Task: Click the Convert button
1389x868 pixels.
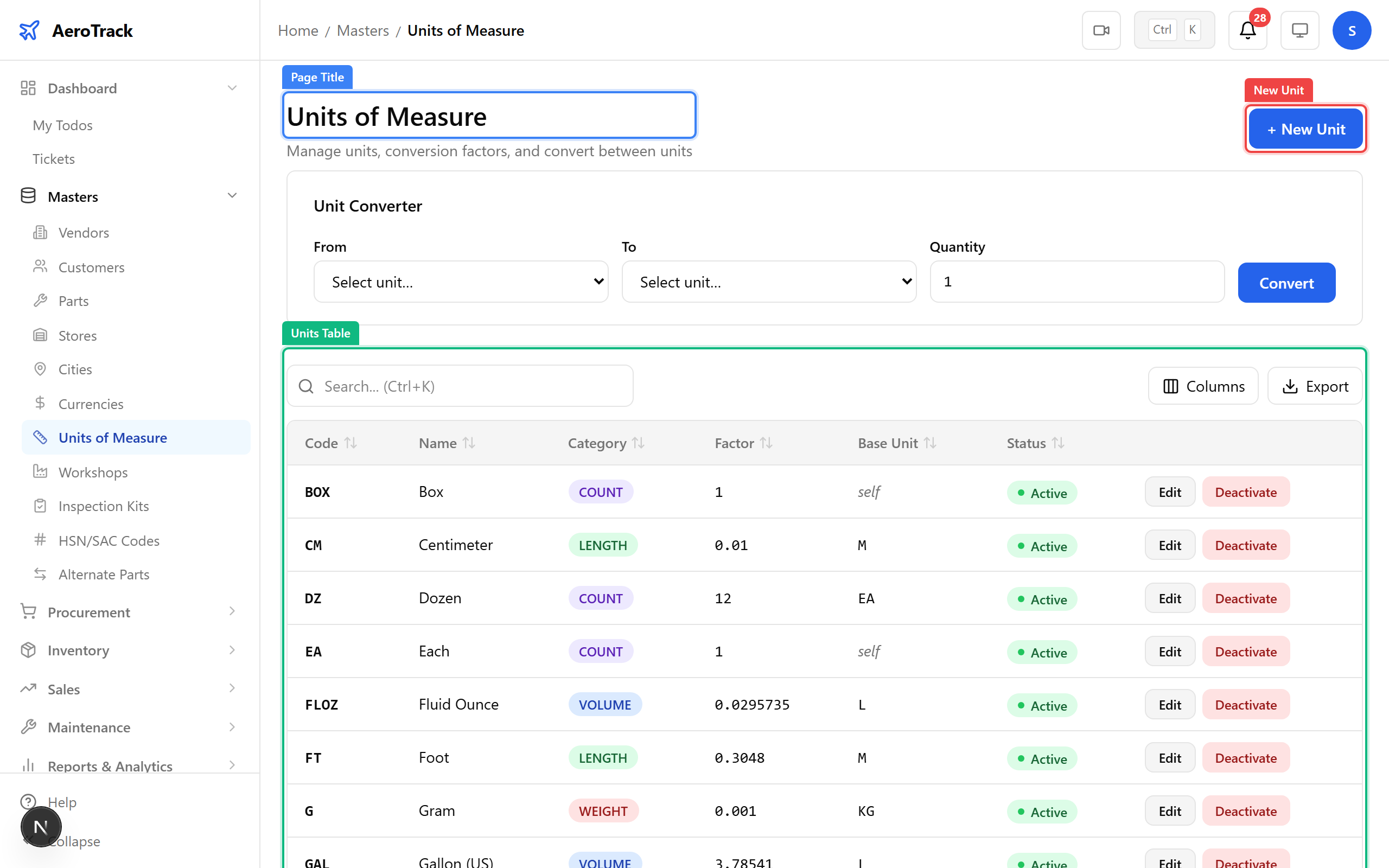Action: [1286, 283]
